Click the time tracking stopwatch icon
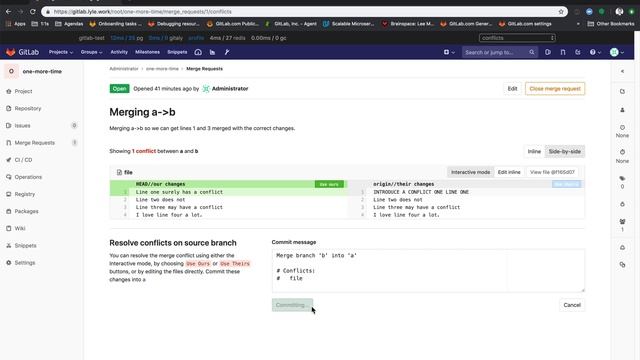This screenshot has width=640, height=360. pyautogui.click(x=622, y=152)
